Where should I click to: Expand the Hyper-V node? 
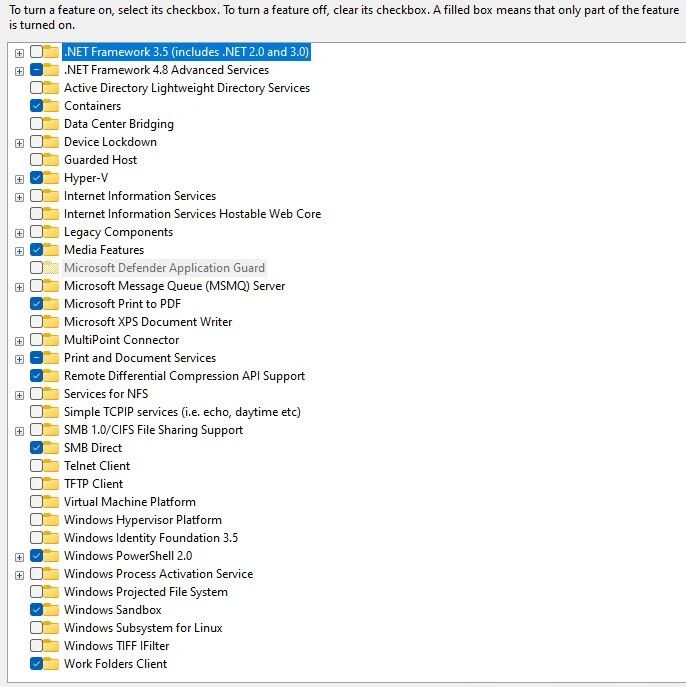tap(19, 179)
